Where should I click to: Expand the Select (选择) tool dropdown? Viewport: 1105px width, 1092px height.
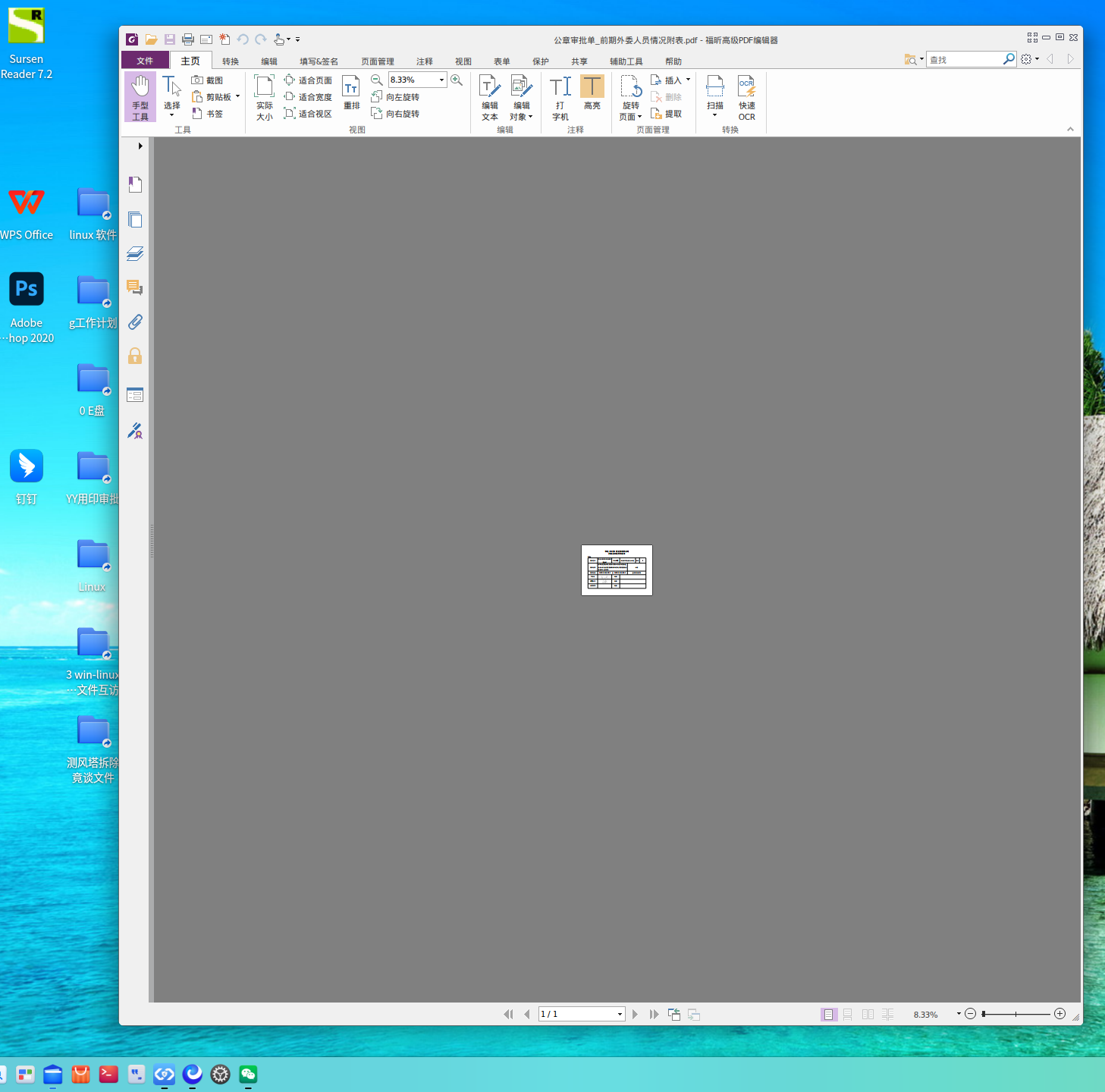172,115
